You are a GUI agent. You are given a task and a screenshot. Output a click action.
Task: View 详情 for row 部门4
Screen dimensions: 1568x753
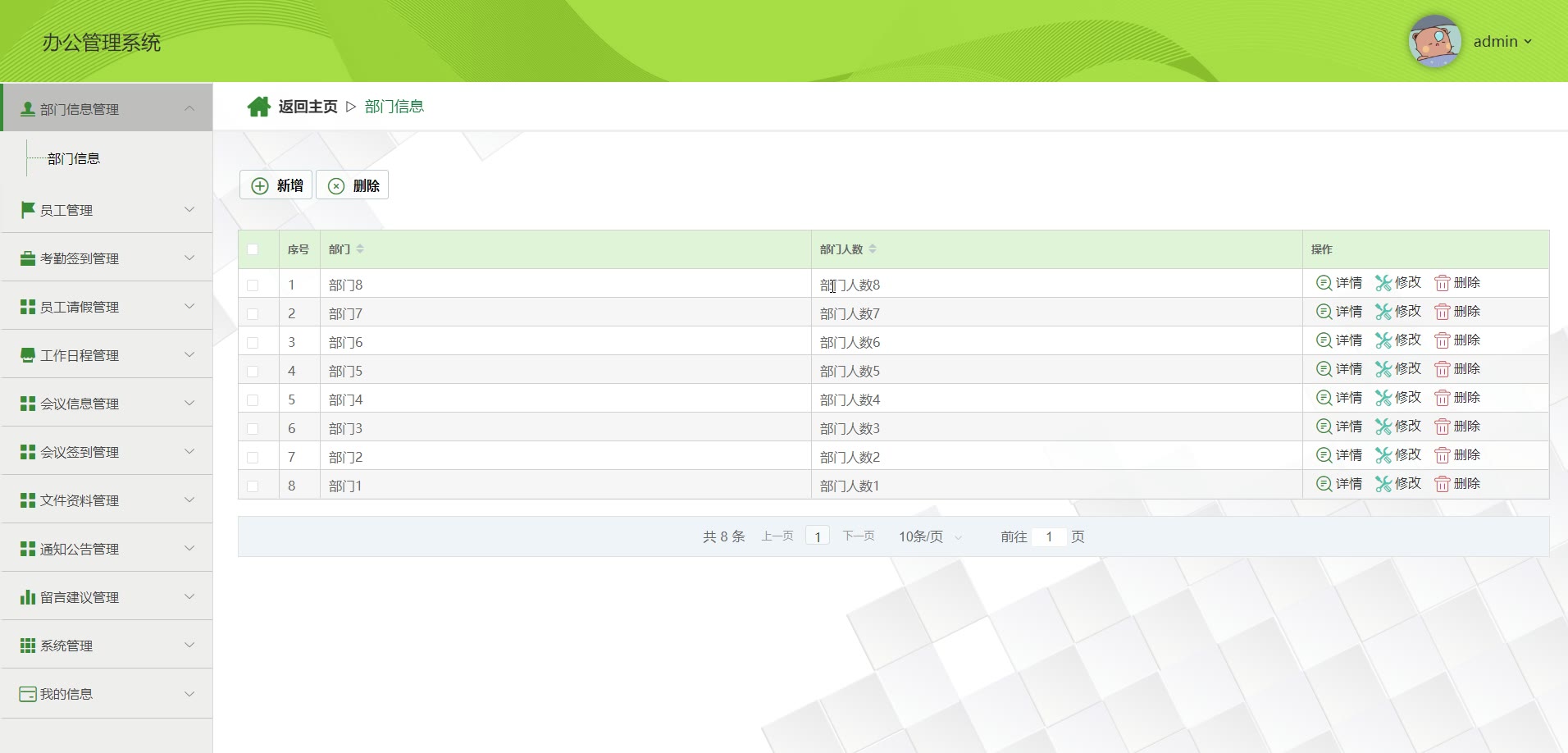point(1339,398)
